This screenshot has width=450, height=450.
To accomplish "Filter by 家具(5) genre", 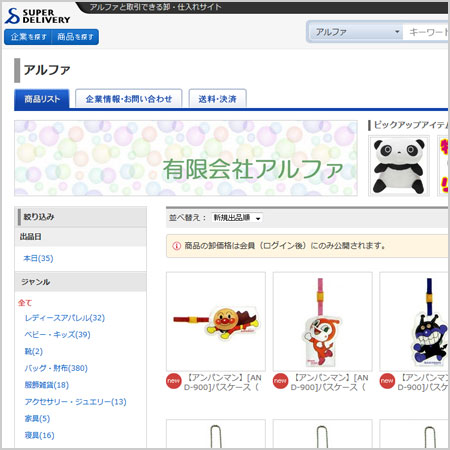I will tap(37, 418).
